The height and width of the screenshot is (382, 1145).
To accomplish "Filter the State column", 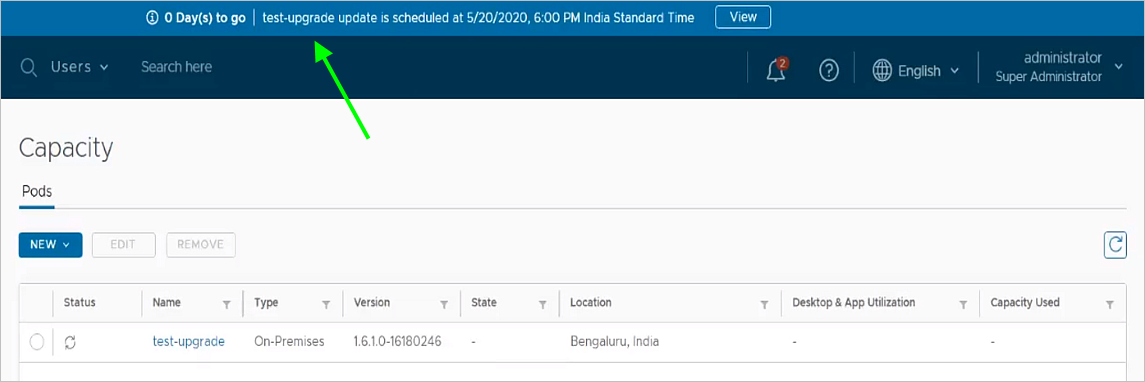I will tap(543, 304).
